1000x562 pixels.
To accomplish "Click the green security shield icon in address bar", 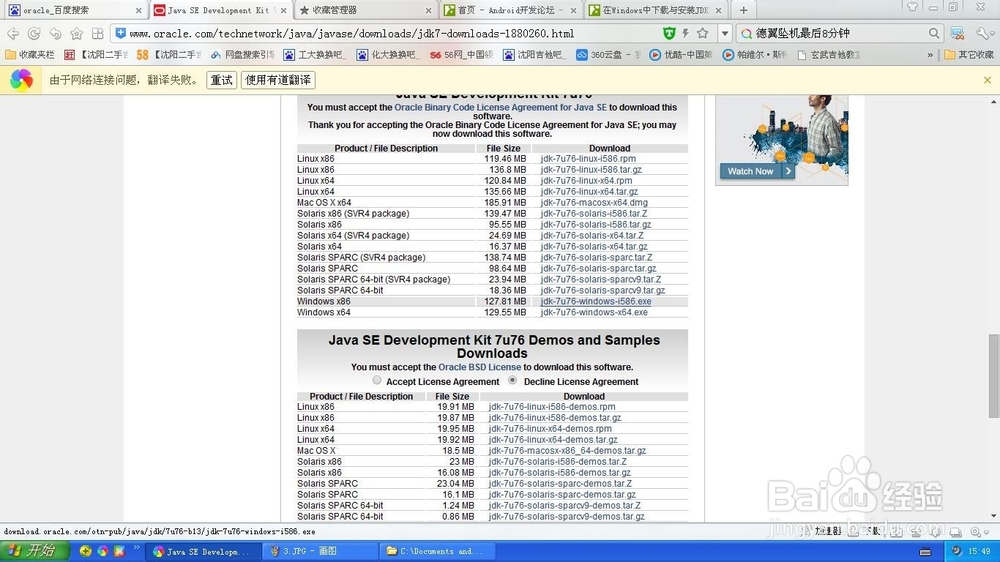I will point(668,33).
